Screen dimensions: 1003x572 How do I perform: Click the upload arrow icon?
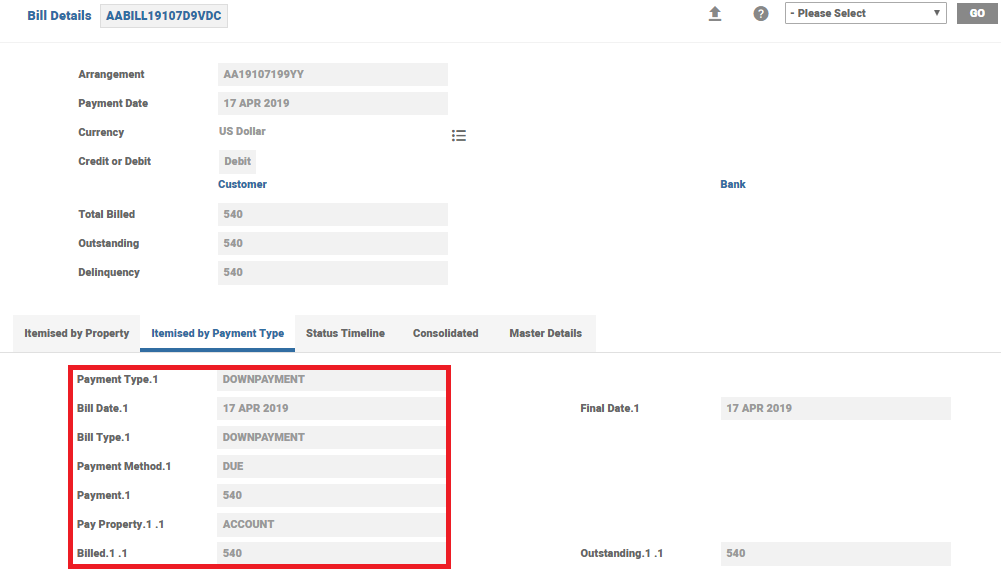[714, 14]
